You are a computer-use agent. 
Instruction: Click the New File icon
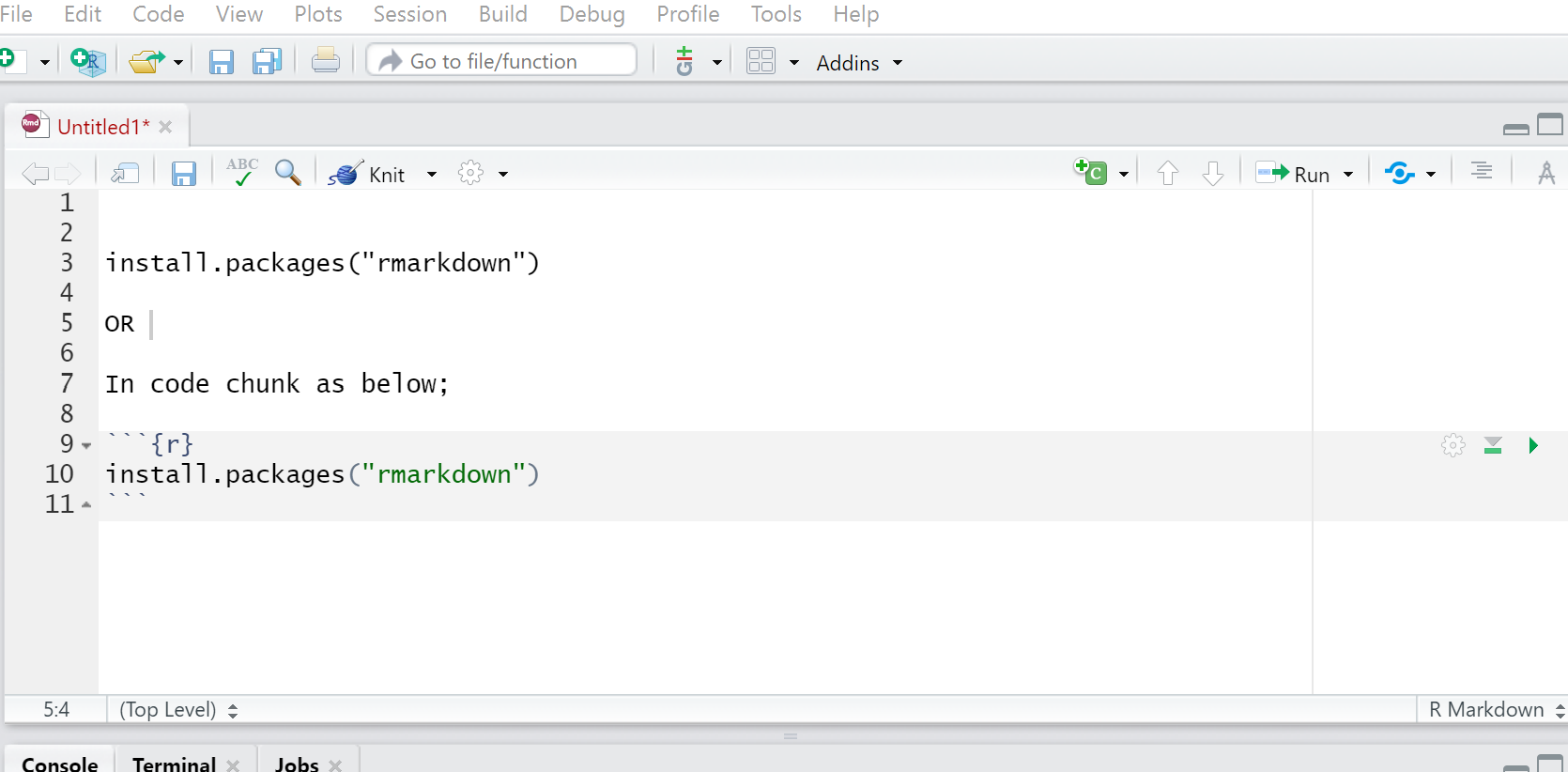9,61
